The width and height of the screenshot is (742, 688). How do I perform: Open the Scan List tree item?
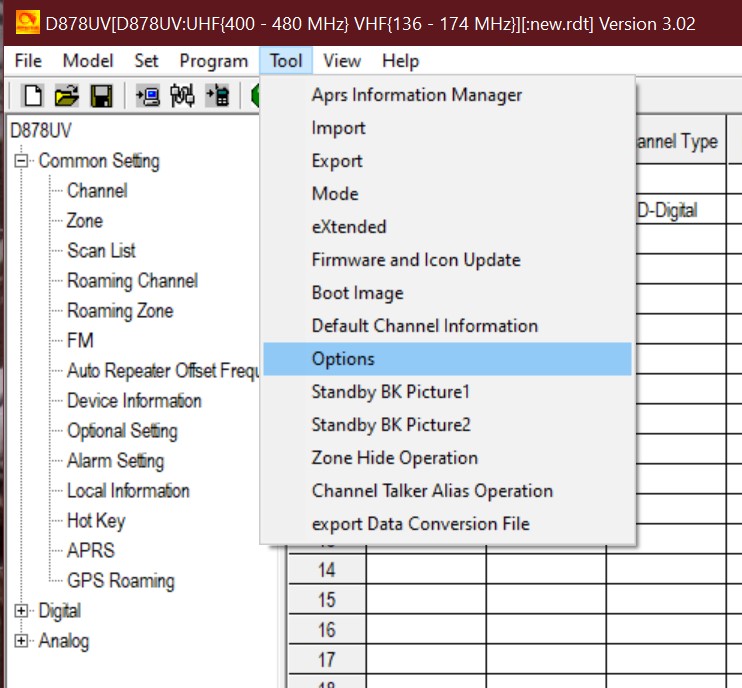[x=101, y=251]
